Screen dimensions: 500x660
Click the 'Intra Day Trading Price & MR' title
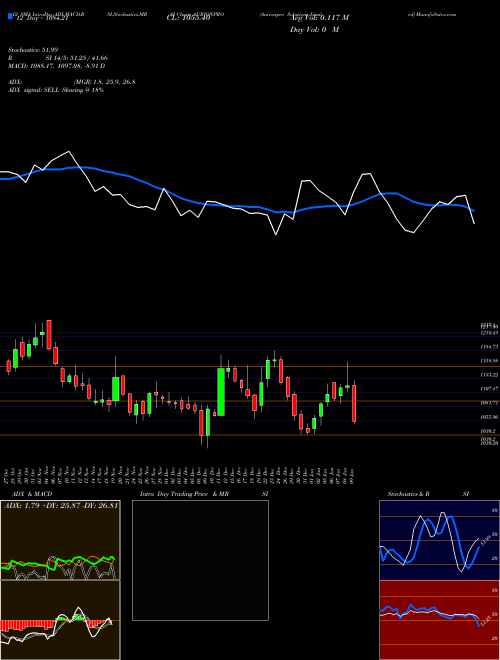click(x=185, y=494)
